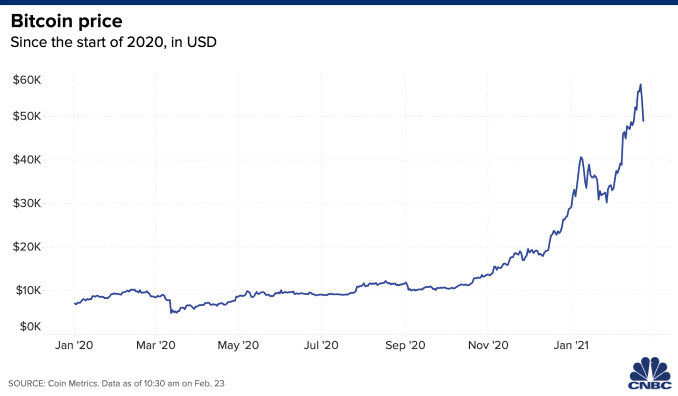Select the 'Bitcoin price' chart title

[67, 21]
